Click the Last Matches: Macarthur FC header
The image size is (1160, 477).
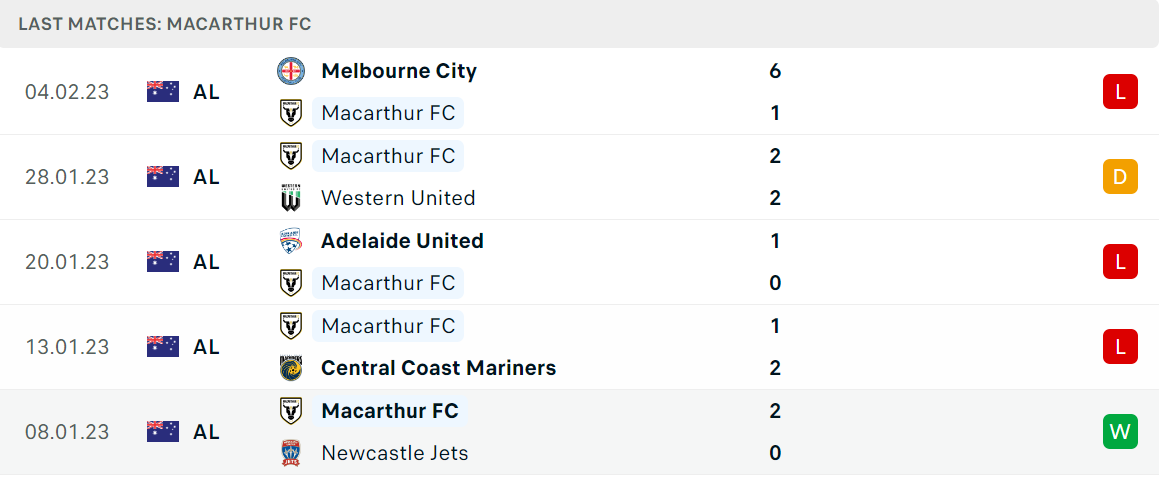click(x=165, y=24)
